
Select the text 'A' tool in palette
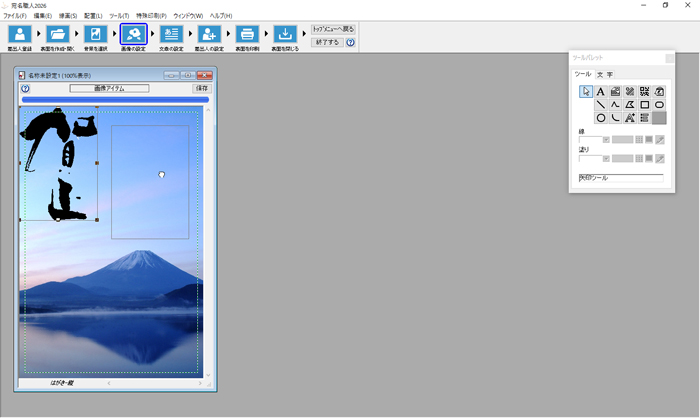pyautogui.click(x=601, y=92)
